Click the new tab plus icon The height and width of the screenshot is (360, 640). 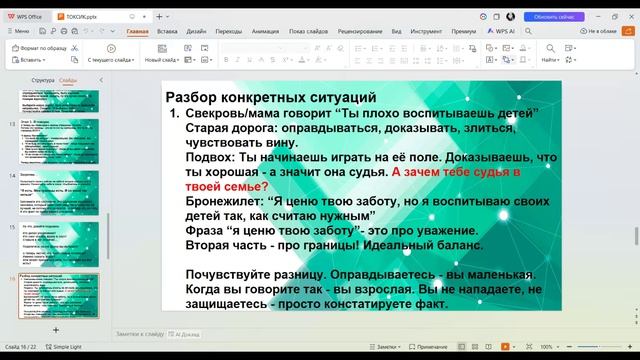pos(159,17)
